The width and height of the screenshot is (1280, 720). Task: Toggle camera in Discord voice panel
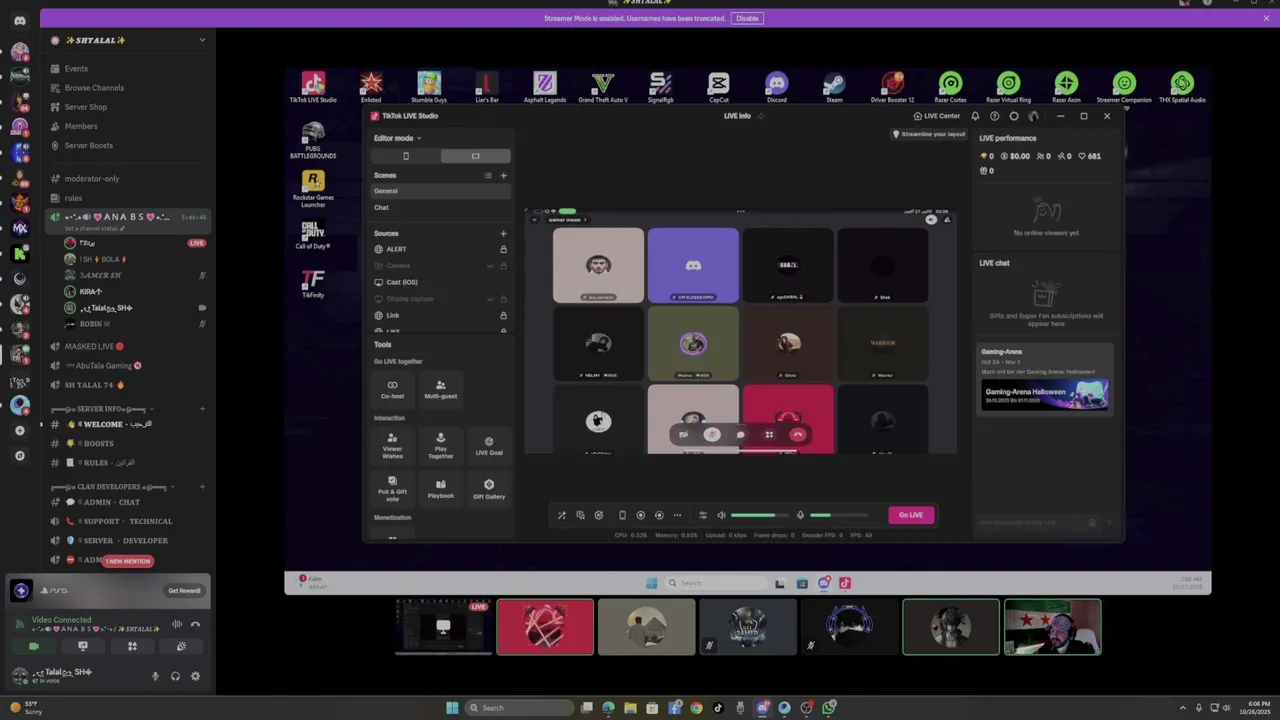(x=34, y=646)
